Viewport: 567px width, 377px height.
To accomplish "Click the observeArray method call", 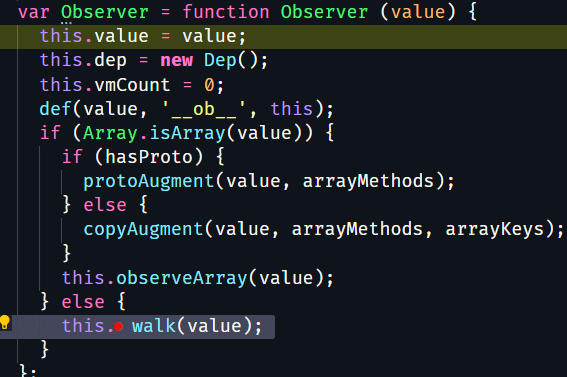I will pos(182,278).
